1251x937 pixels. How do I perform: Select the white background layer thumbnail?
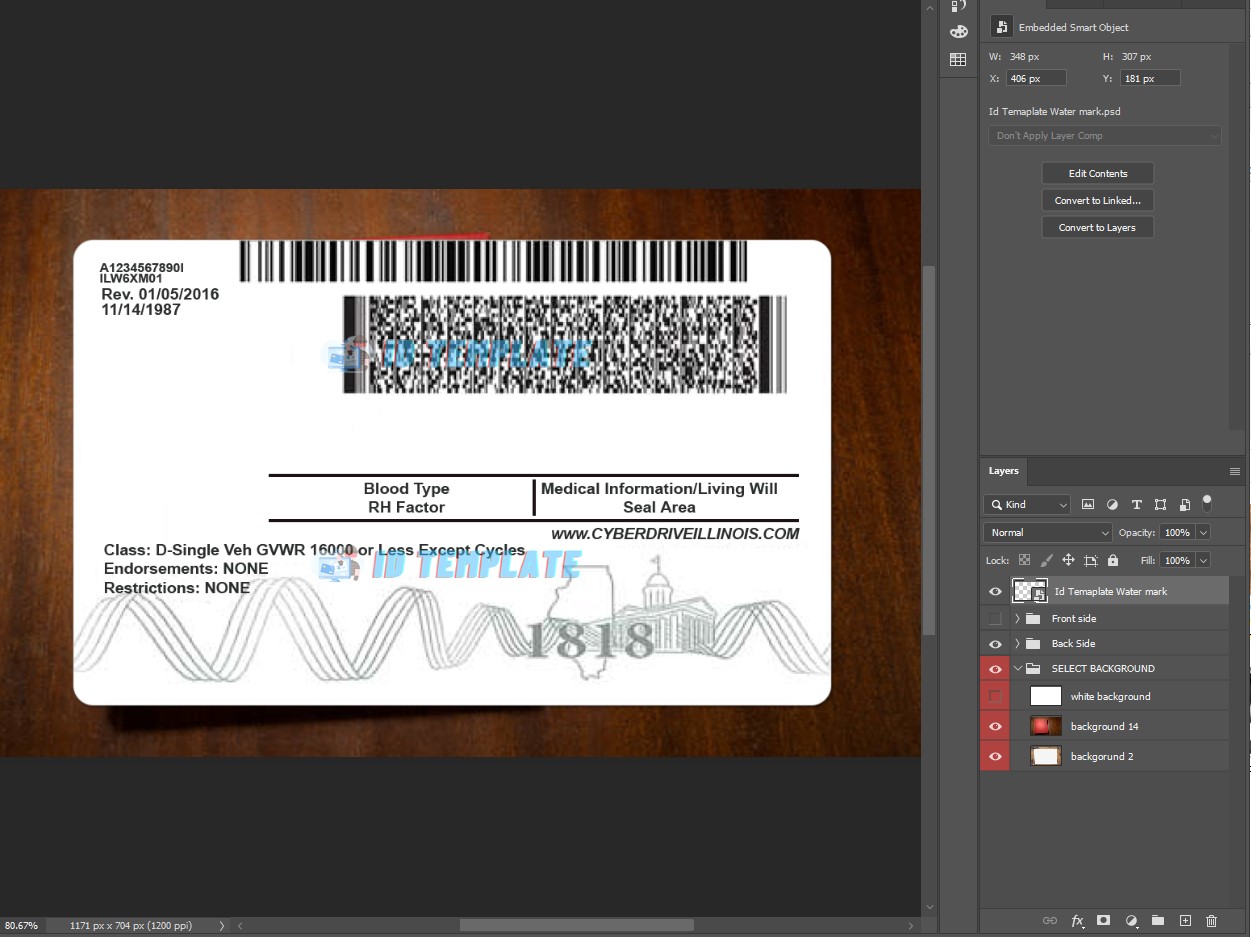click(x=1046, y=696)
